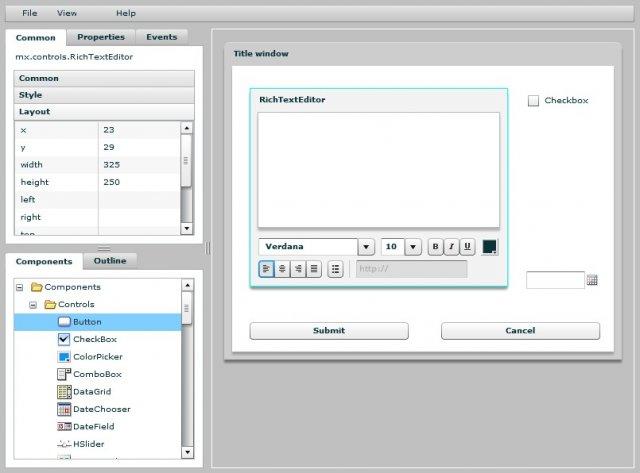Viewport: 640px width, 473px height.
Task: Collapse the Controls folder in tree
Action: click(34, 304)
